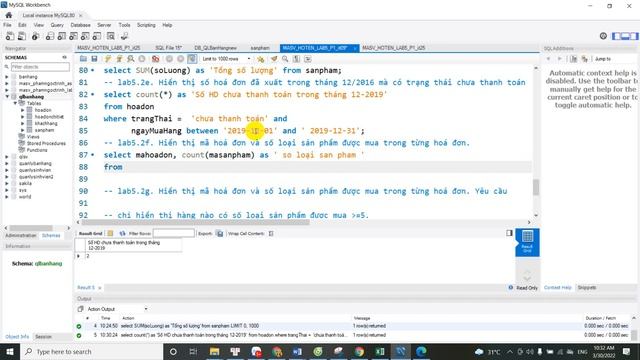The width and height of the screenshot is (640, 360).
Task: Open the Context Help tab
Action: pyautogui.click(x=558, y=287)
